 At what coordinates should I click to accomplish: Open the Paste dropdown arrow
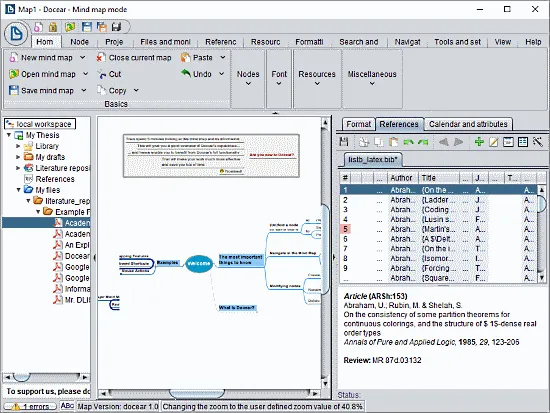click(x=223, y=58)
